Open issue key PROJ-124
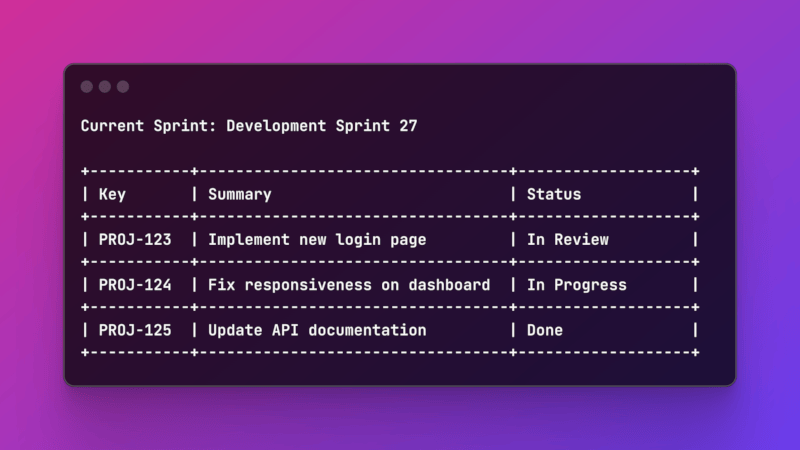800x450 pixels. [x=135, y=285]
